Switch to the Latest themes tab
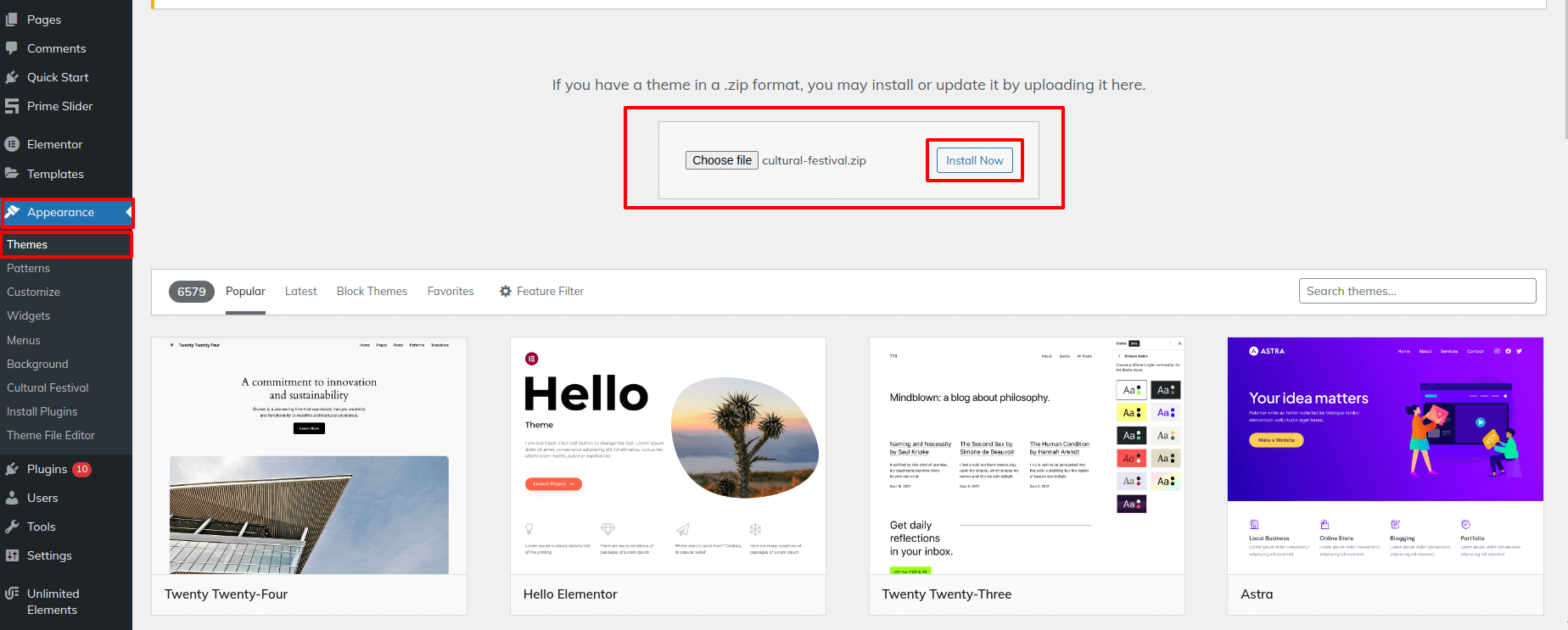1568x630 pixels. tap(300, 291)
